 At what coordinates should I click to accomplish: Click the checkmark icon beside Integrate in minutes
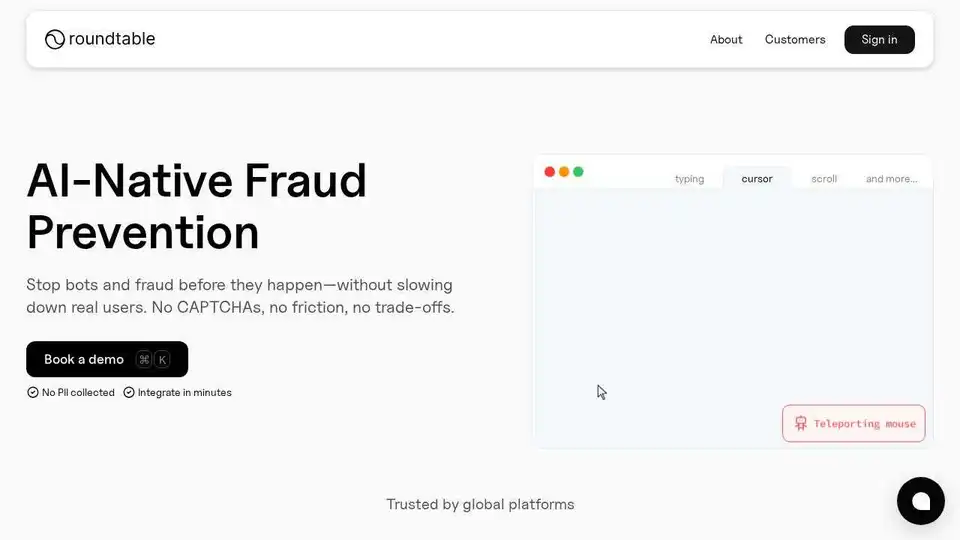pos(129,392)
